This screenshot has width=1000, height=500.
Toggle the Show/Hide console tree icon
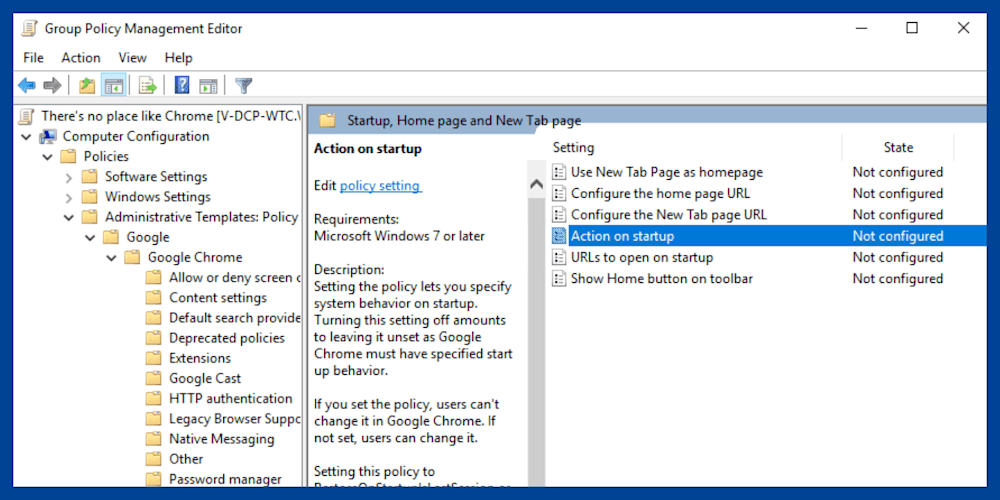click(x=114, y=85)
